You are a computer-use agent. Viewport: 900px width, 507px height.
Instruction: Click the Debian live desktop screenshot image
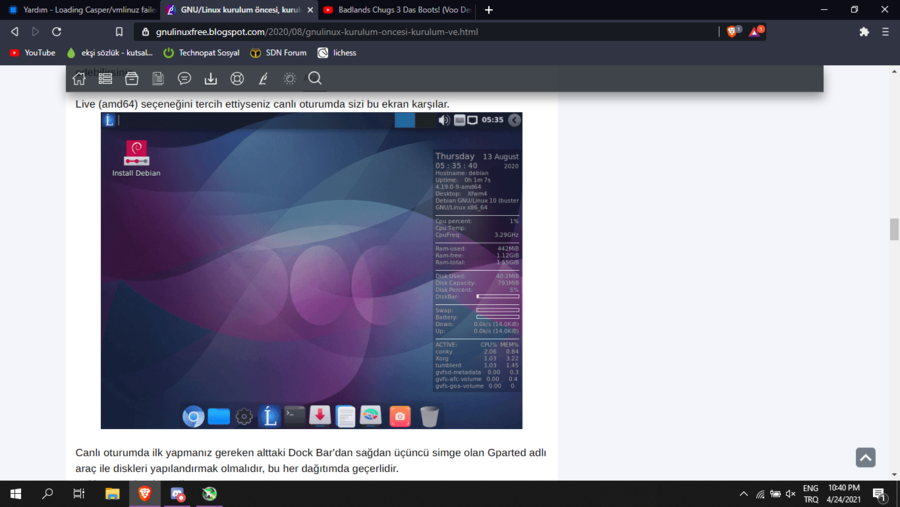(312, 270)
